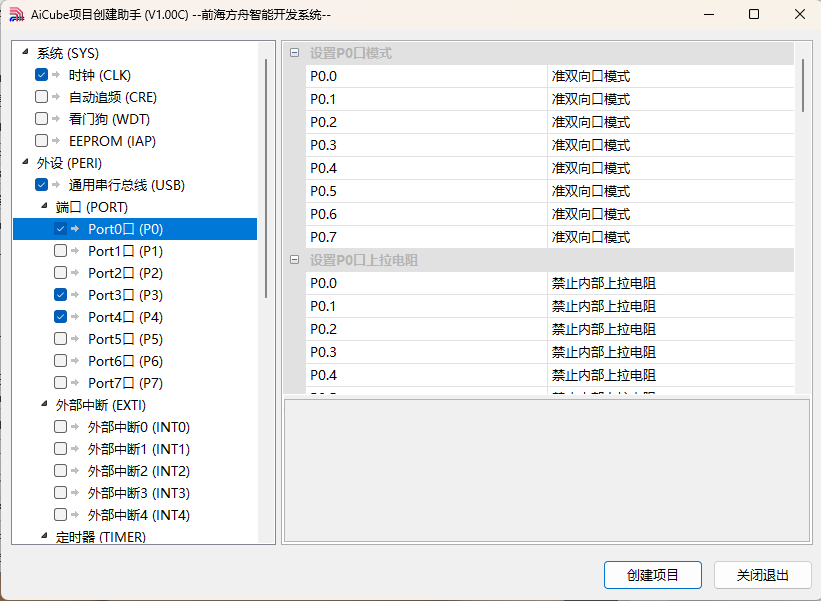
Task: Open mode value 准双向口模式 for P0.3
Action: coord(671,146)
